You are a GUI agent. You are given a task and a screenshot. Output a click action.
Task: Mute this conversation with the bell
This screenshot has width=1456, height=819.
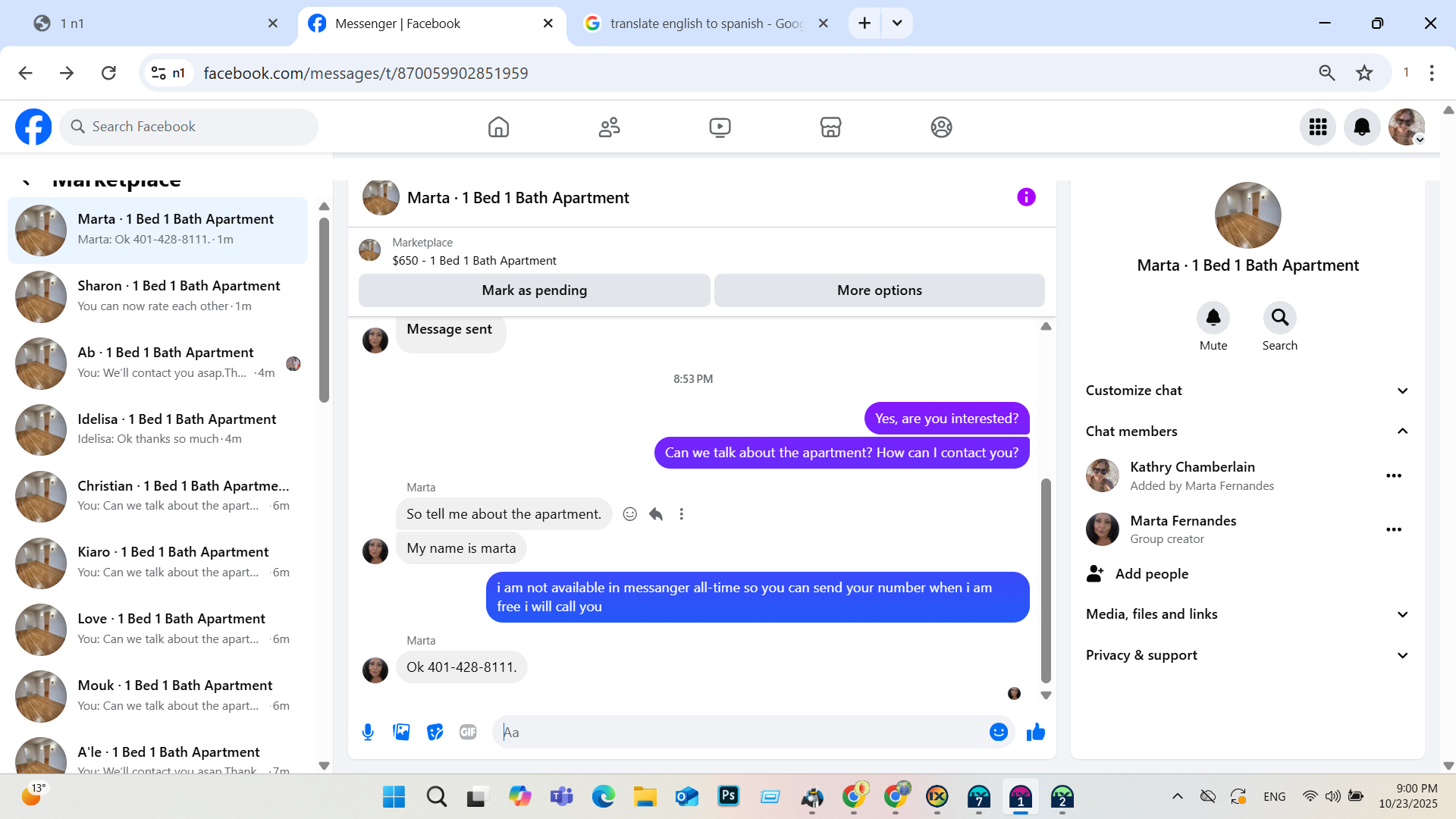point(1213,318)
